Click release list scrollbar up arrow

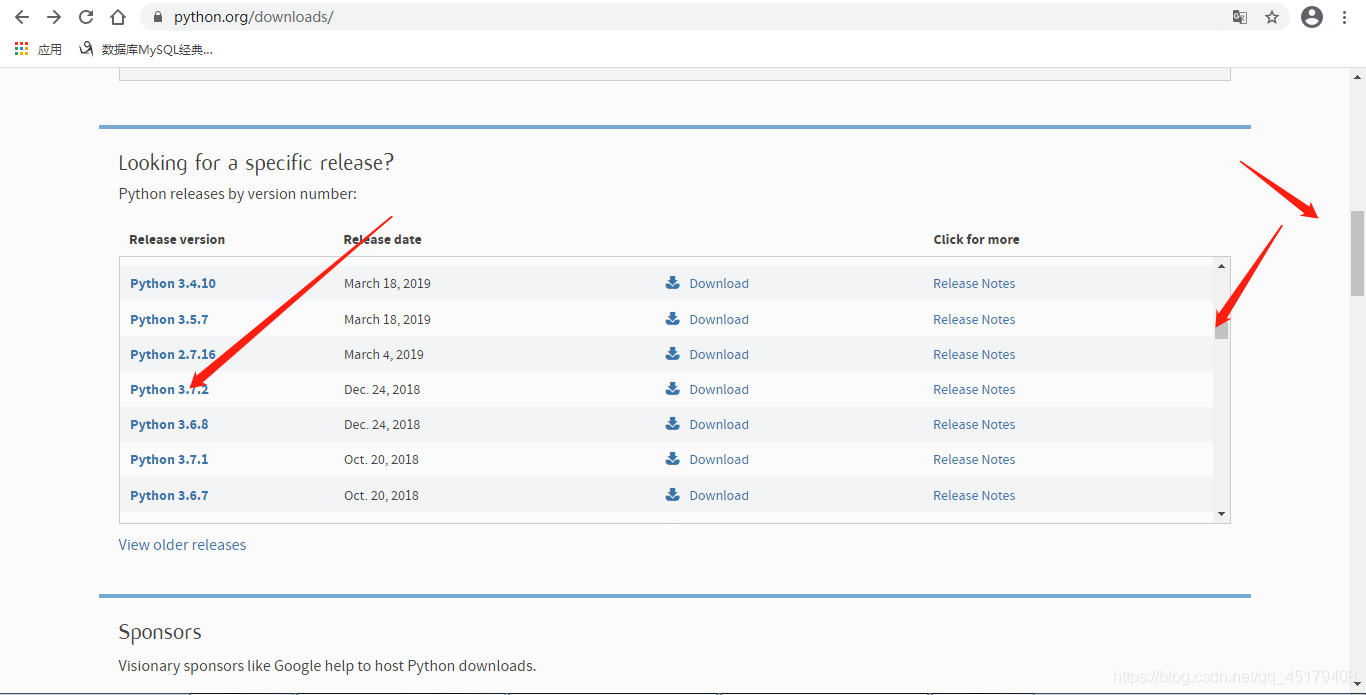tap(1221, 266)
